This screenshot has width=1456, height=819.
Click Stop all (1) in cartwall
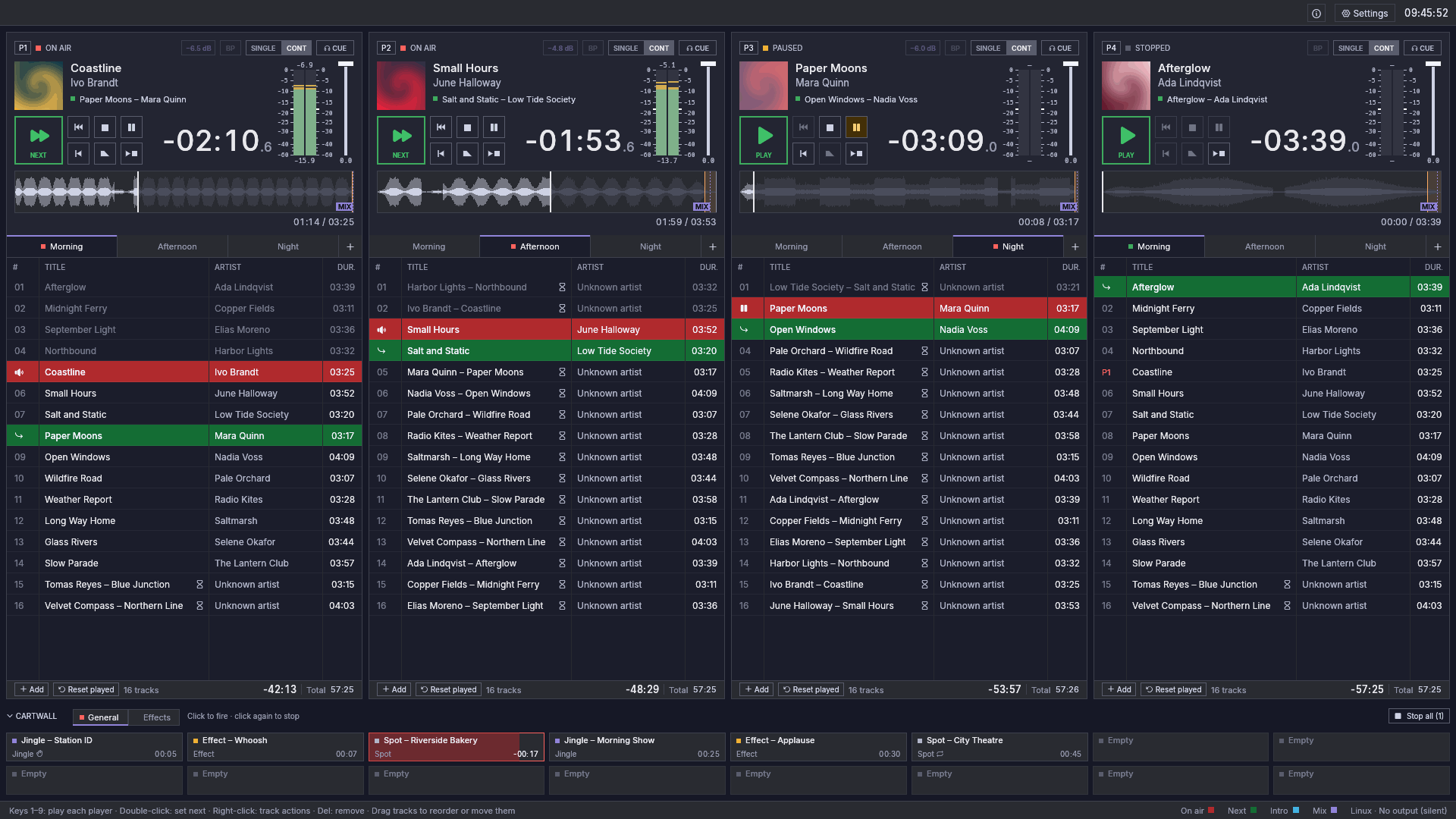1419,716
